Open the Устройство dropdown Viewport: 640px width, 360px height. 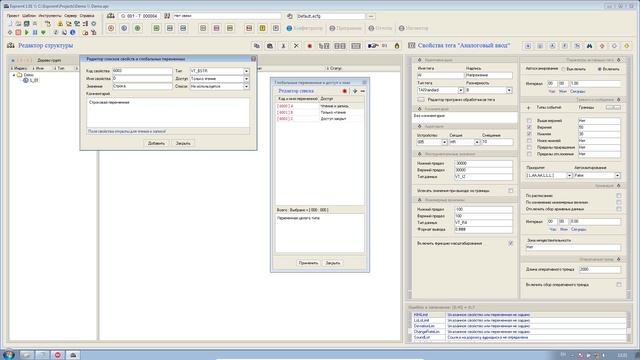pos(444,142)
